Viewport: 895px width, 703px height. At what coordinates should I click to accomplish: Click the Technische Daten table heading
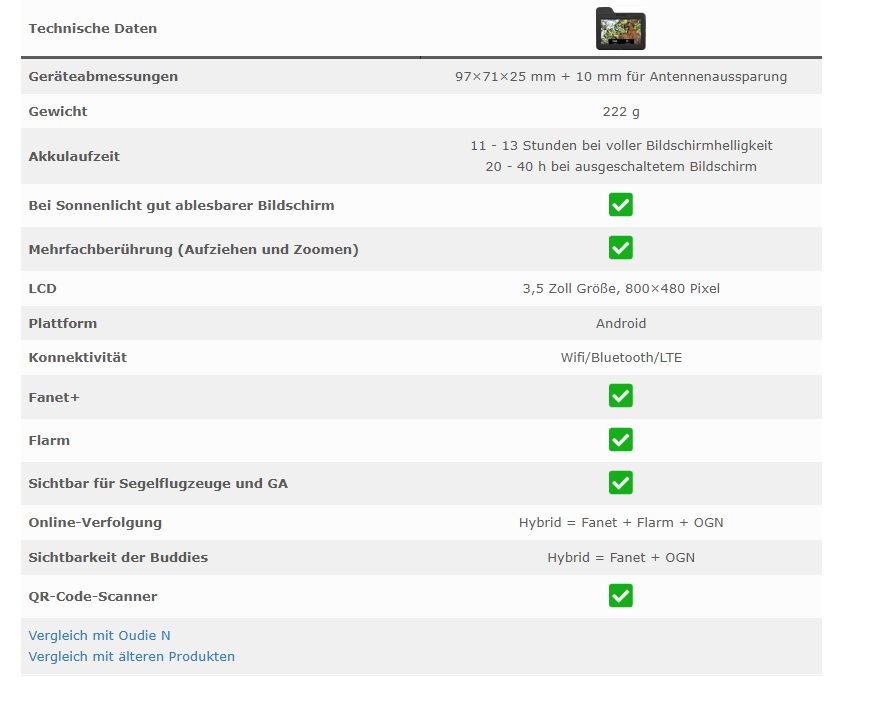[x=92, y=29]
